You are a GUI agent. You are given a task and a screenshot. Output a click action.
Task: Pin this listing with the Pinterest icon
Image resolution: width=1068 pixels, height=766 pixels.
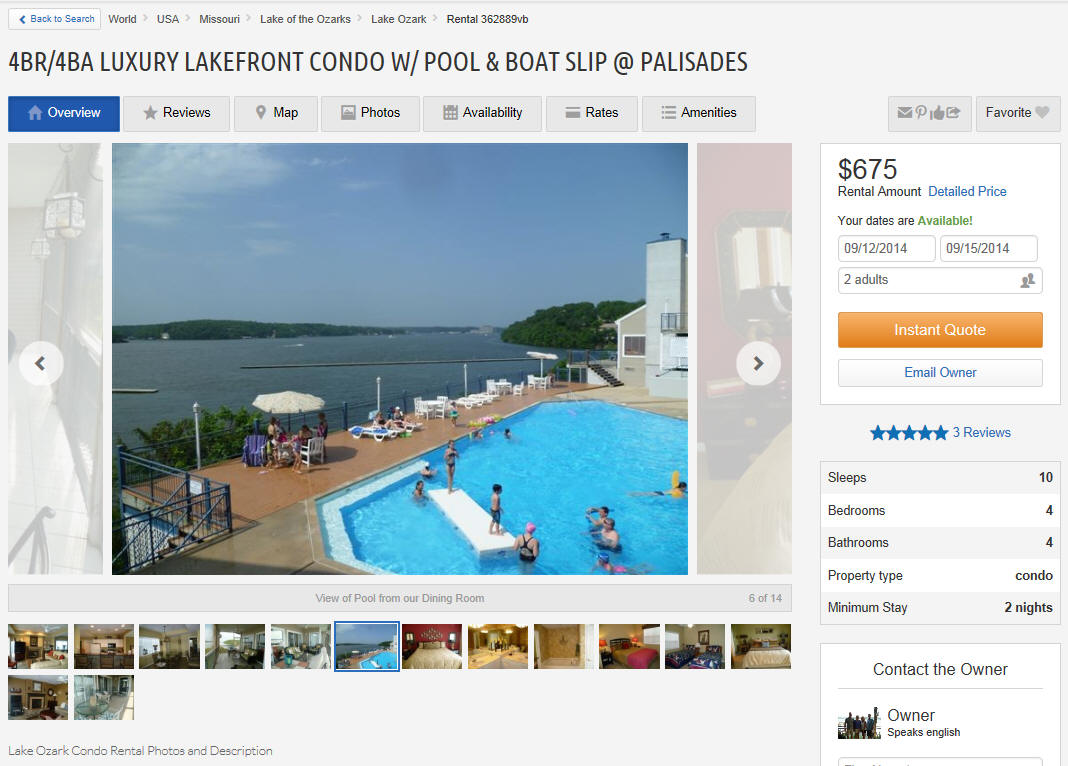(x=921, y=112)
